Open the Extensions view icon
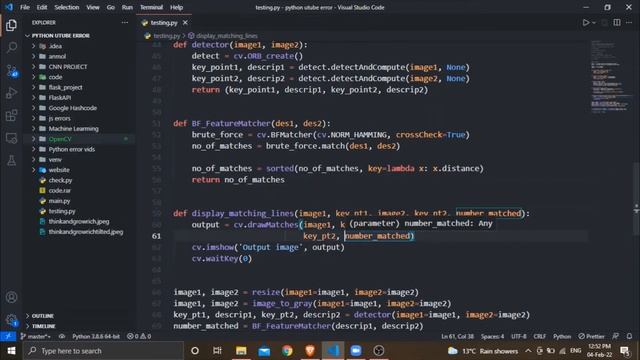This screenshot has width=640, height=360. 11,116
